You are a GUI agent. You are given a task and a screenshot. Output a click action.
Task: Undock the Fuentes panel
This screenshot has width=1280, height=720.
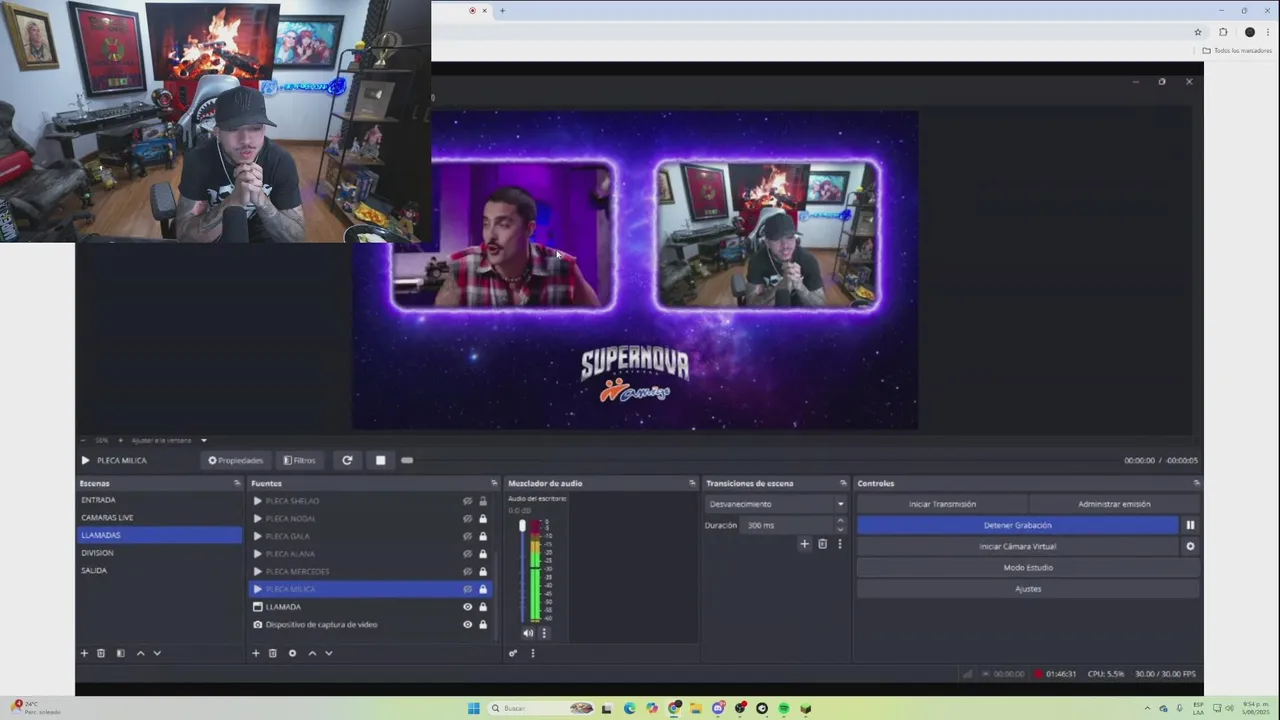coord(494,483)
